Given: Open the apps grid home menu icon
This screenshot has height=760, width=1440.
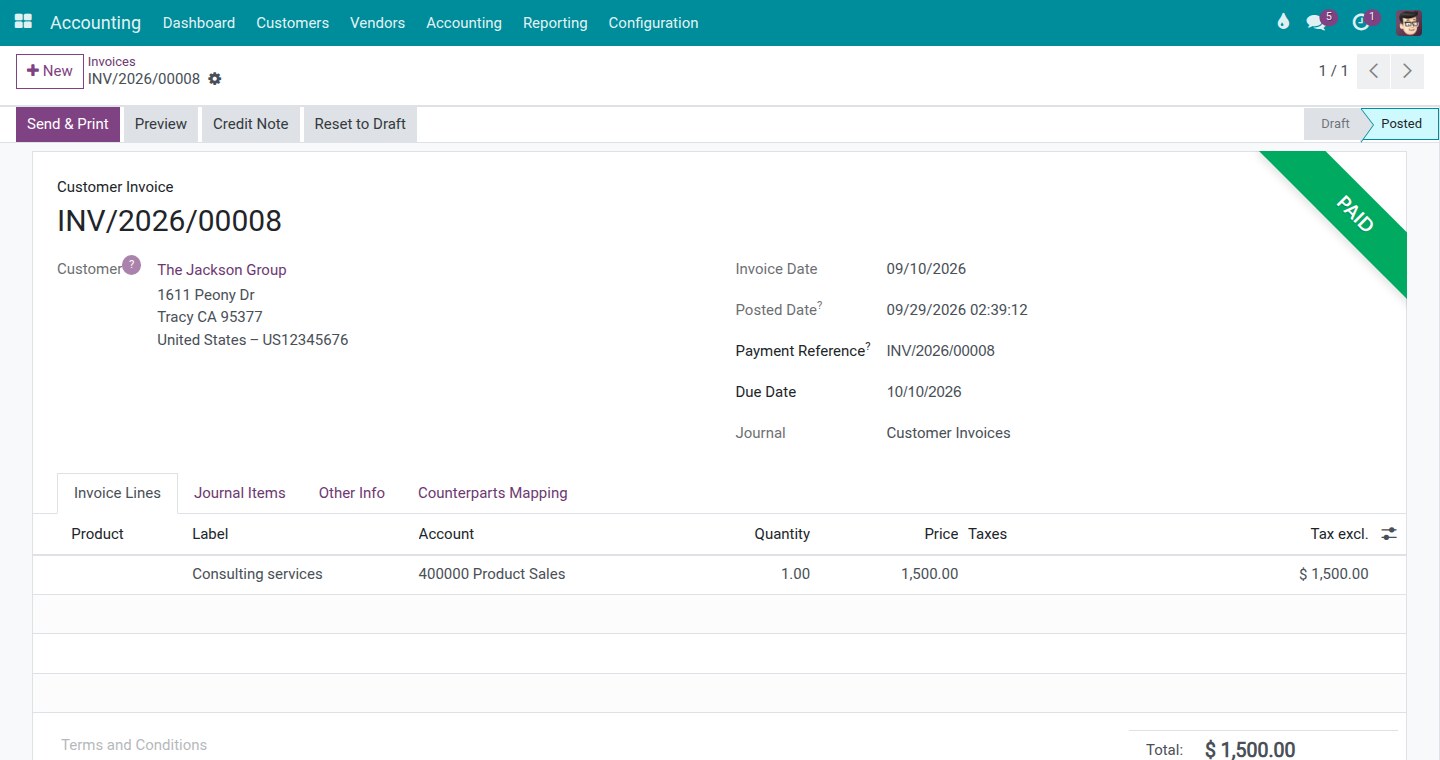Looking at the screenshot, I should 23,22.
